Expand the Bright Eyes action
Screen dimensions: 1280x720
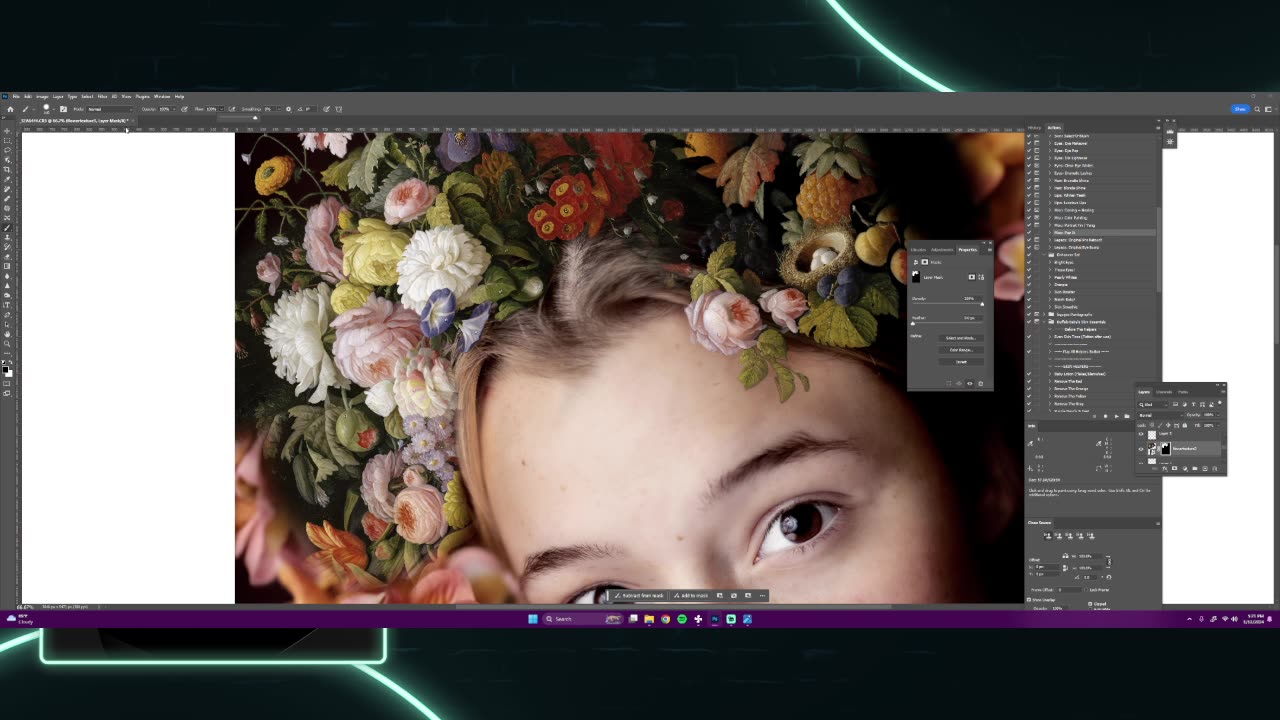[x=1050, y=262]
